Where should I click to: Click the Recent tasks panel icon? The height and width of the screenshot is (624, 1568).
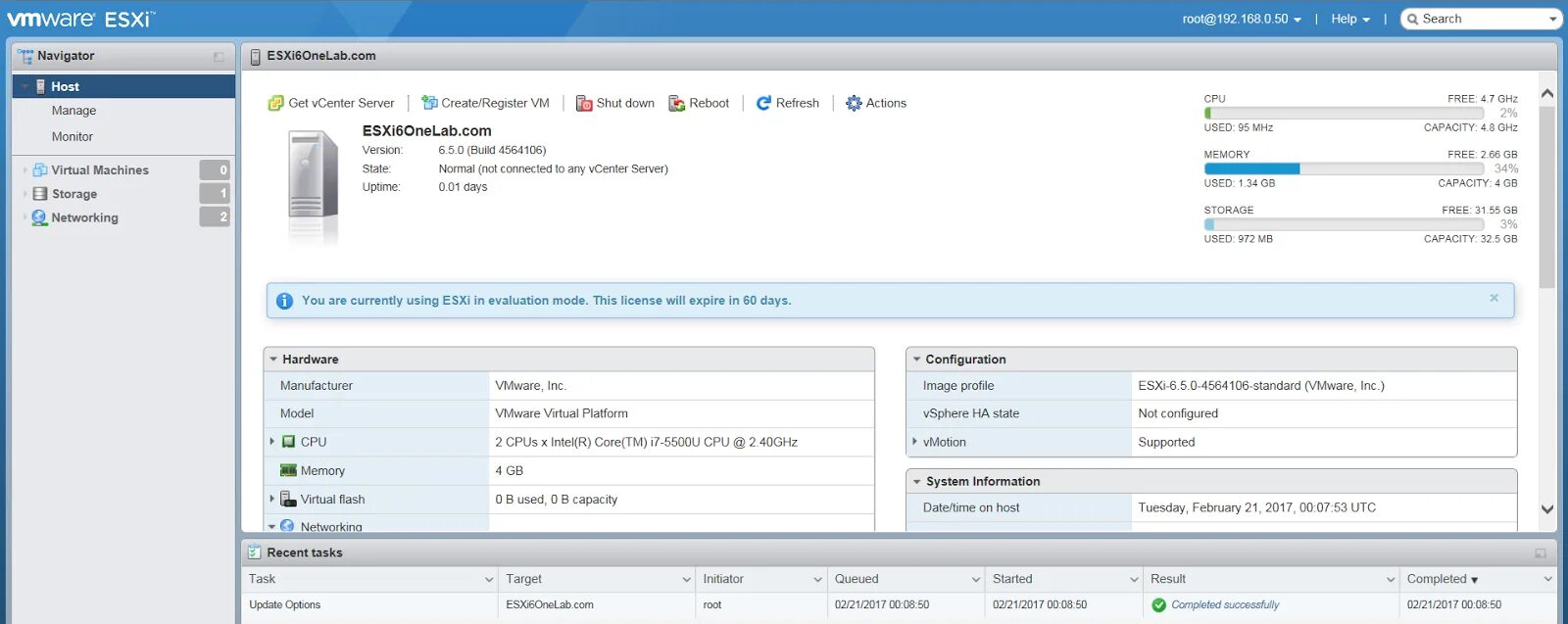tap(255, 552)
